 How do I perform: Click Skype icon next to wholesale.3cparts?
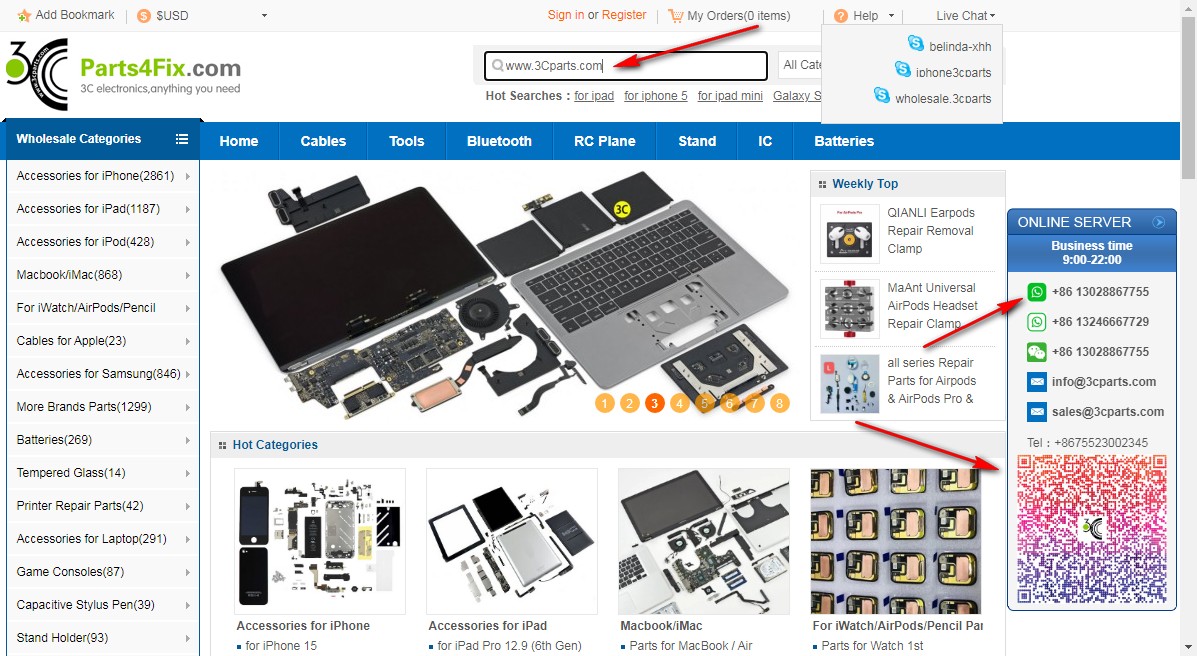pyautogui.click(x=882, y=95)
